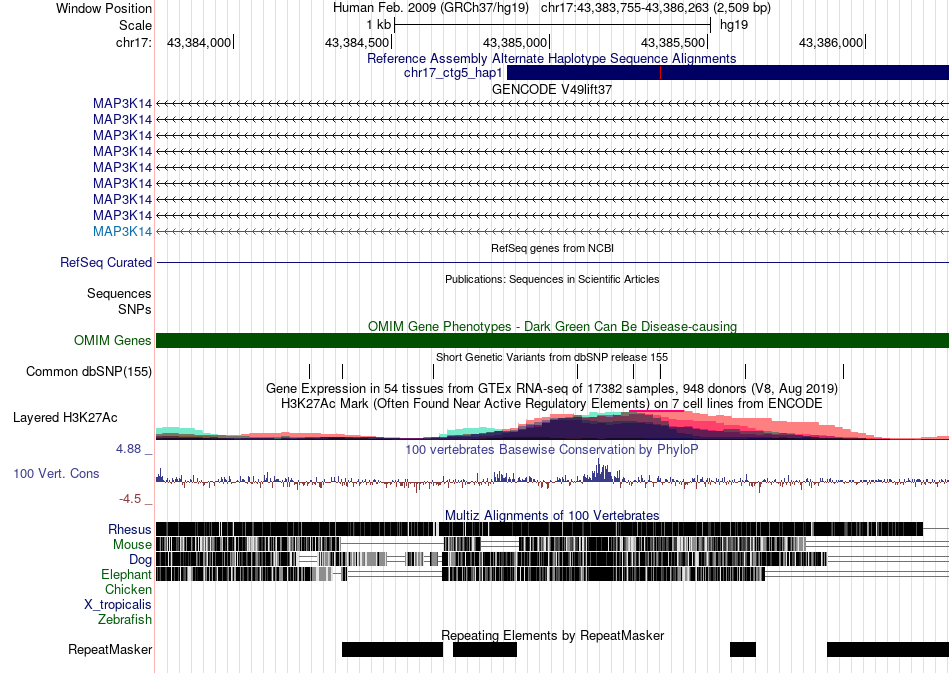Click the -4.5 conservation scale value
Viewport: 950px width, 673px height.
pyautogui.click(x=130, y=499)
